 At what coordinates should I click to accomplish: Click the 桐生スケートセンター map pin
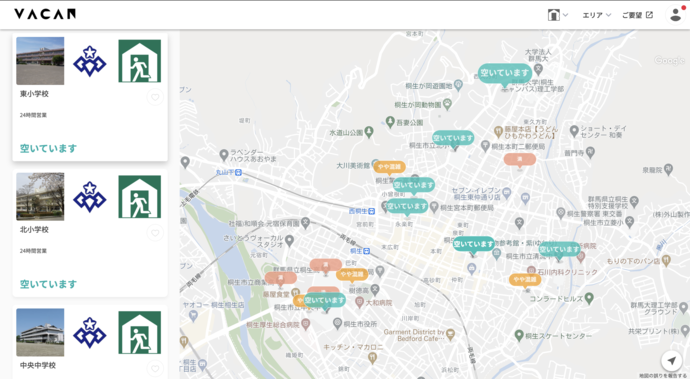coord(519,335)
